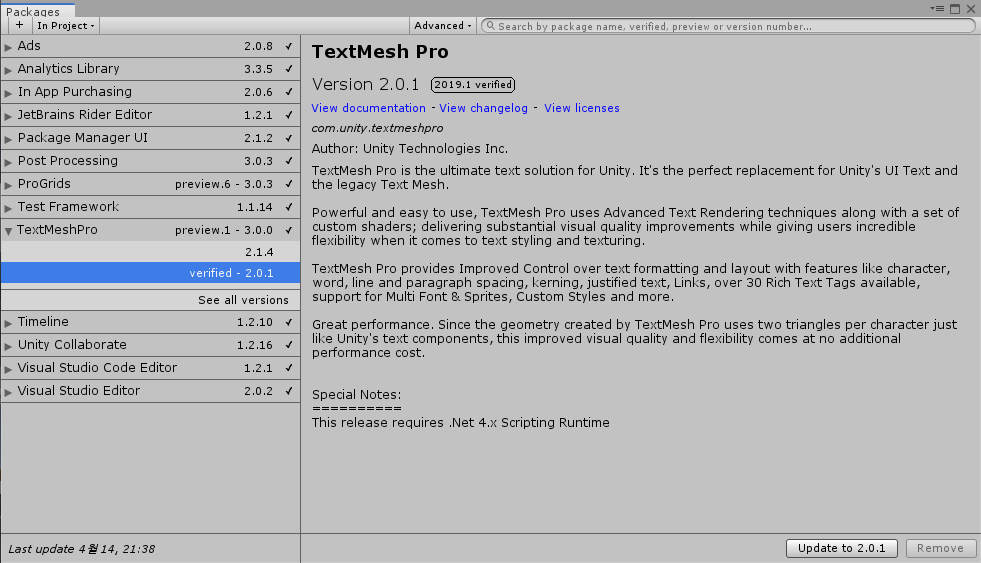The image size is (981, 563).
Task: Click the Ads installed checkmark icon
Action: point(289,46)
